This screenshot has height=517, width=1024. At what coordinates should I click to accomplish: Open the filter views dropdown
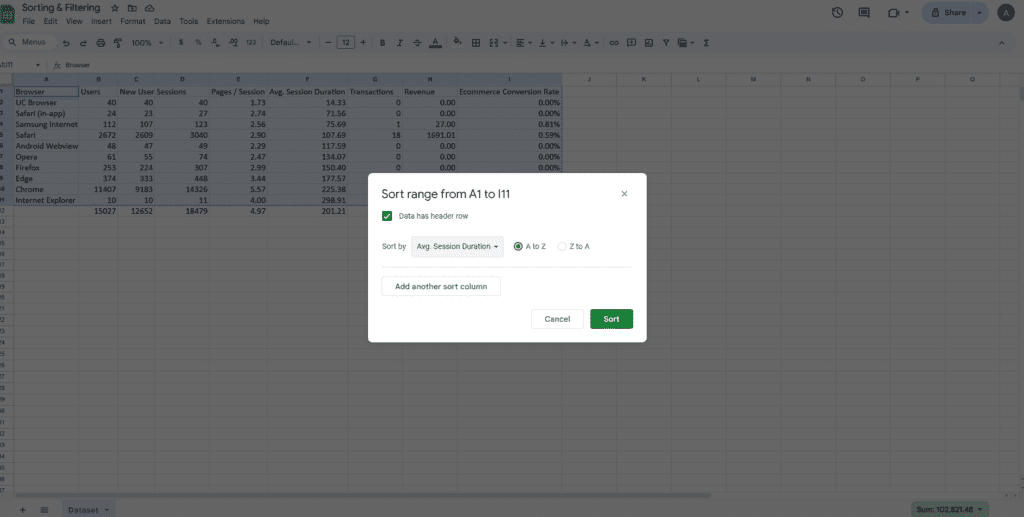click(x=685, y=43)
